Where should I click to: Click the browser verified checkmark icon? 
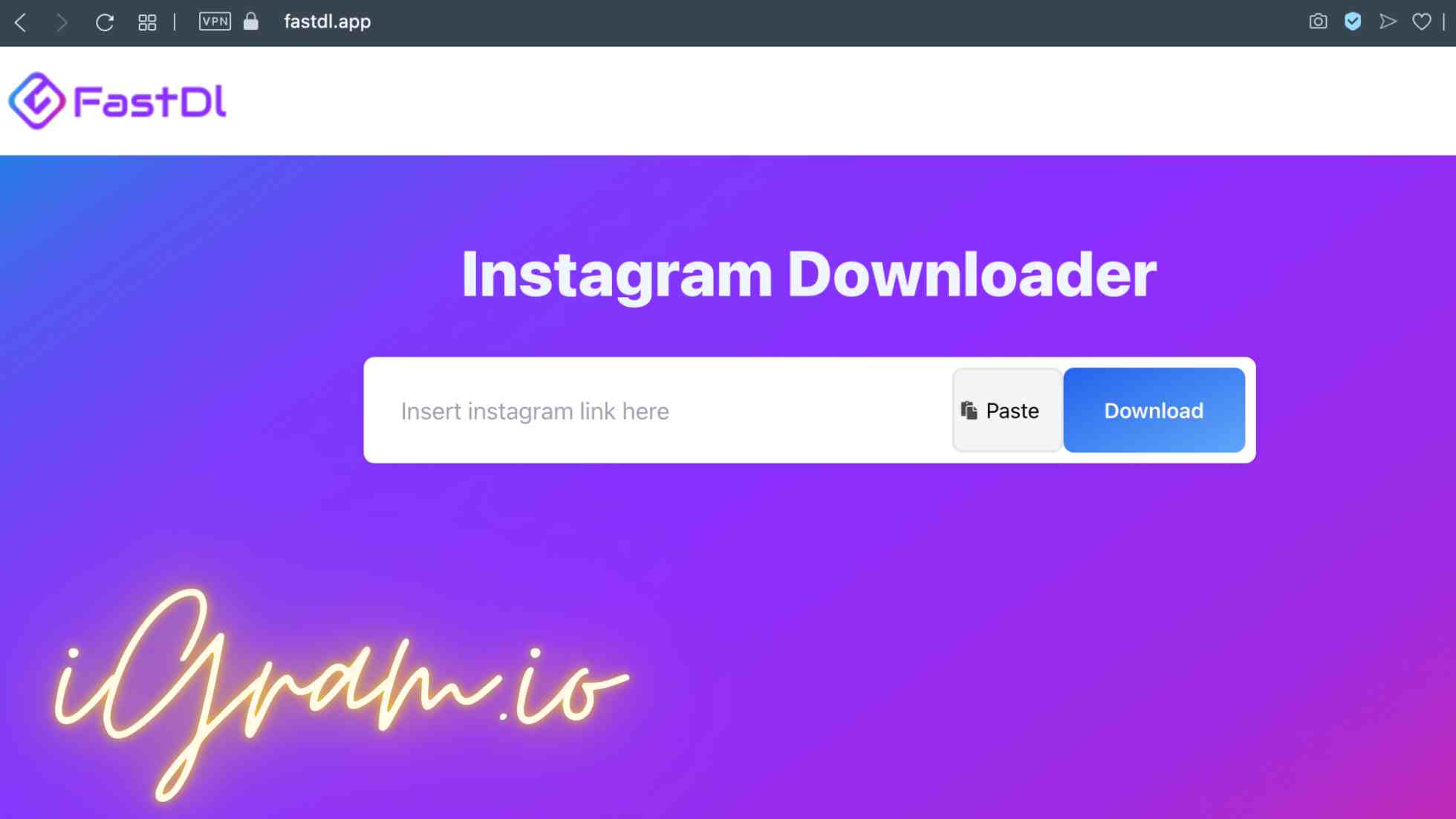coord(1353,22)
